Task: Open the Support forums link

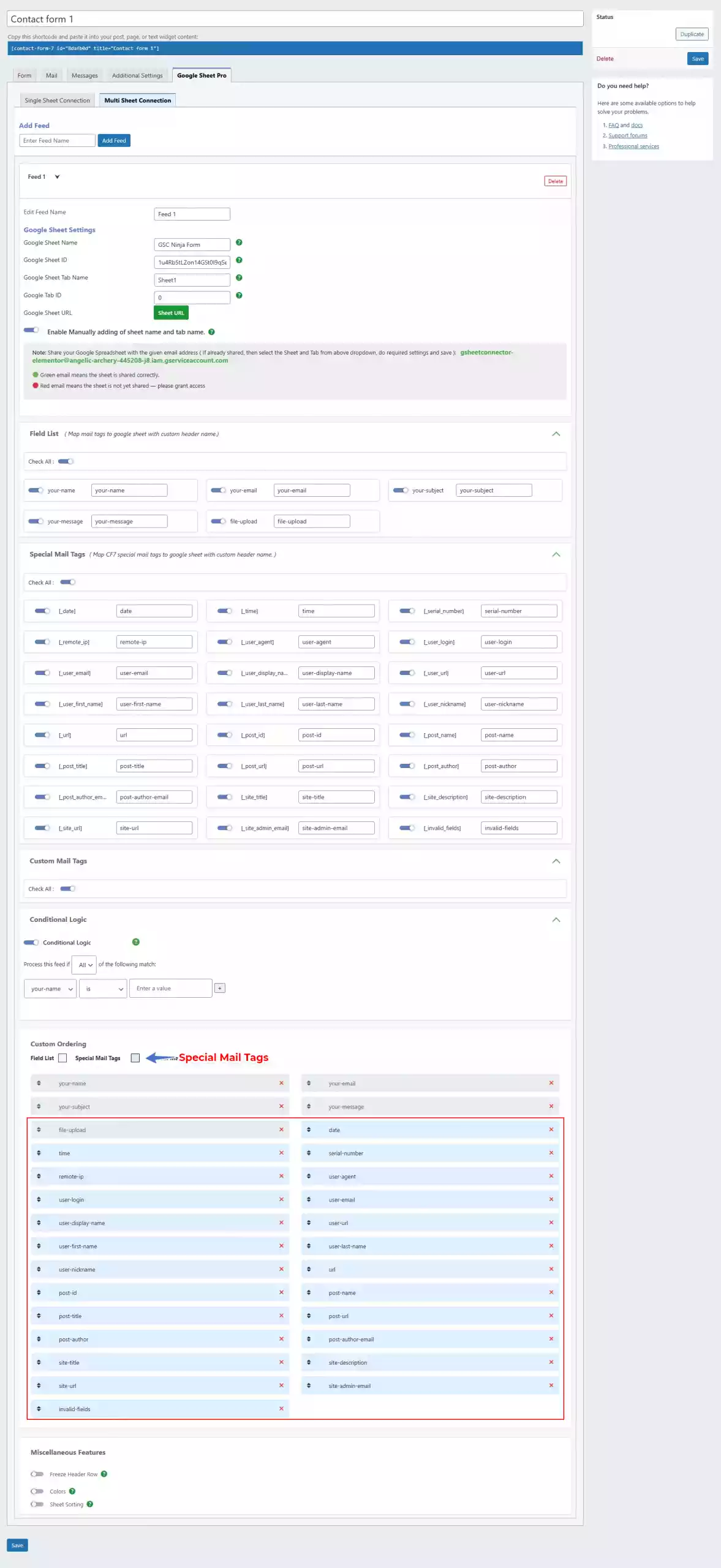Action: [x=627, y=135]
